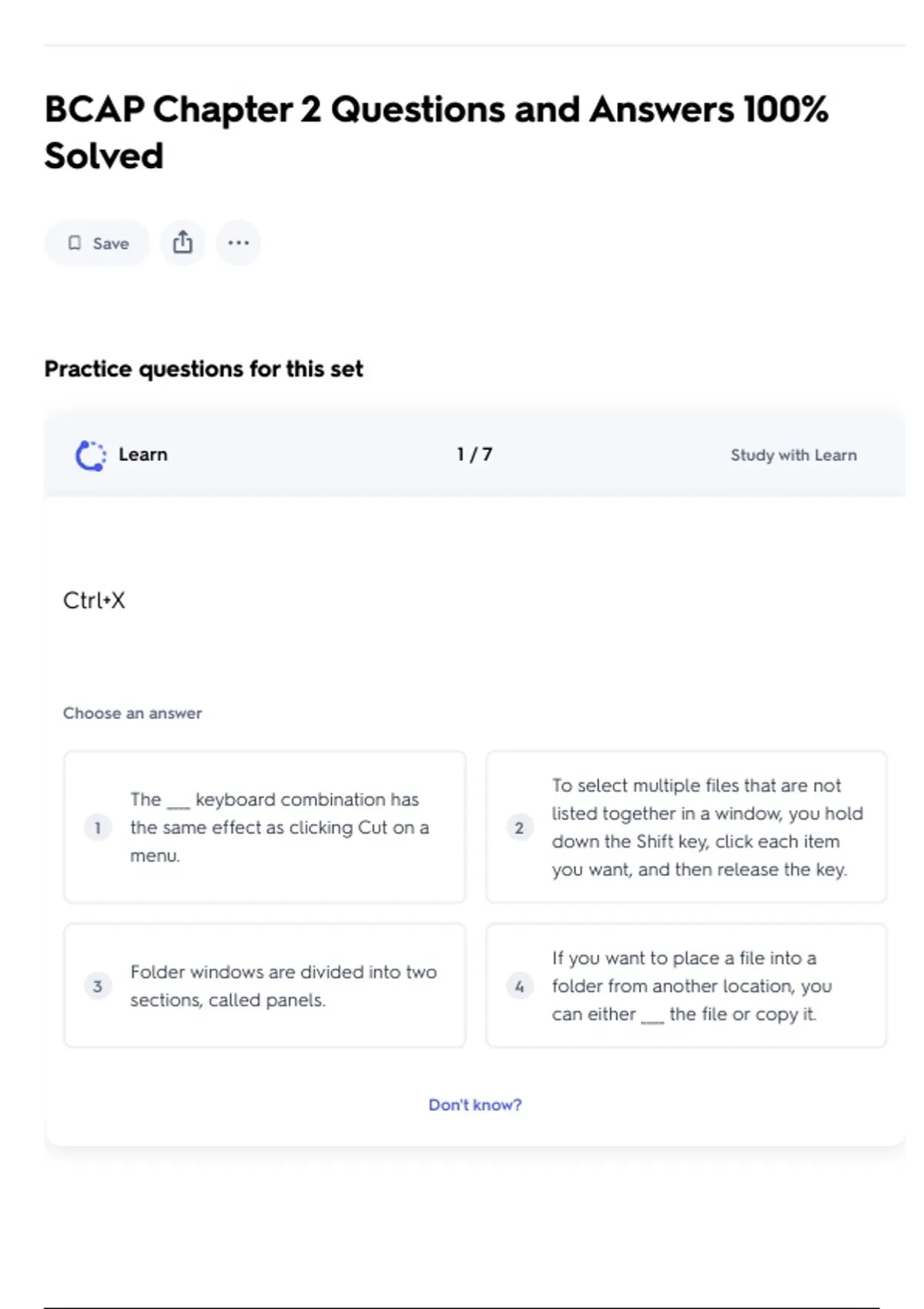Click the Don't know? link
924x1309 pixels.
475,1105
